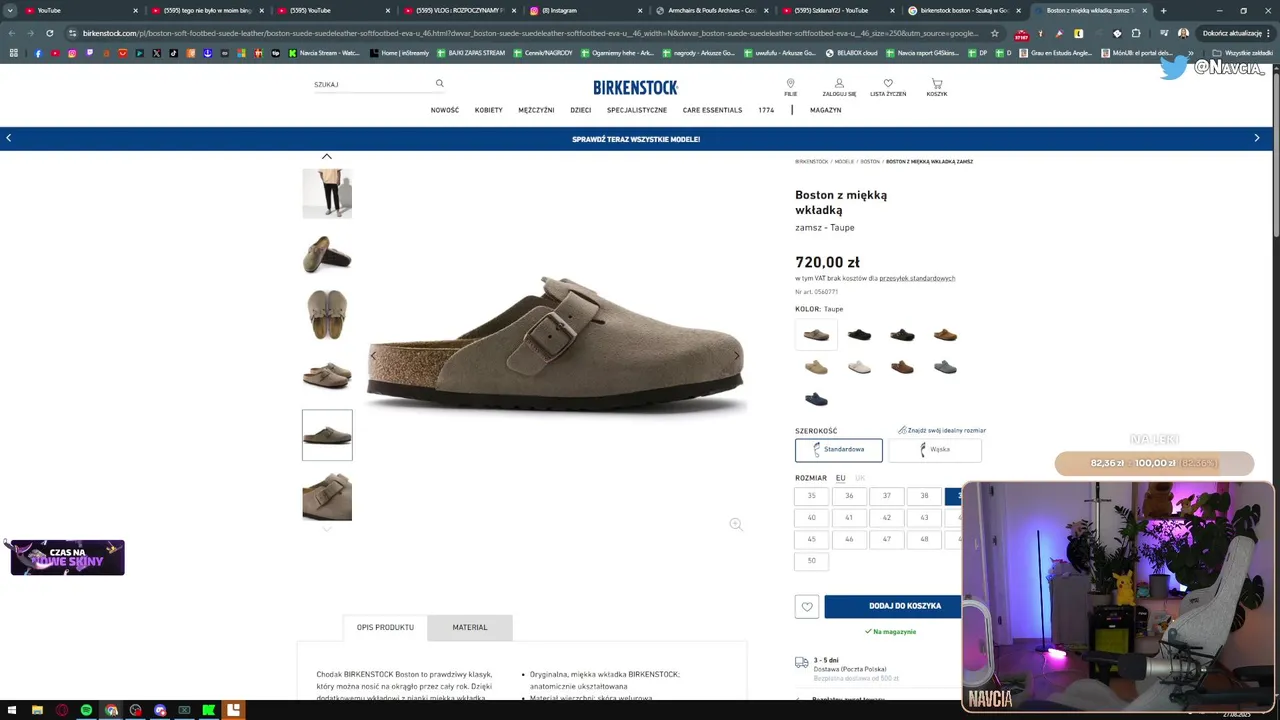Click the image zoom magnifier icon
This screenshot has width=1280, height=720.
pyautogui.click(x=736, y=524)
